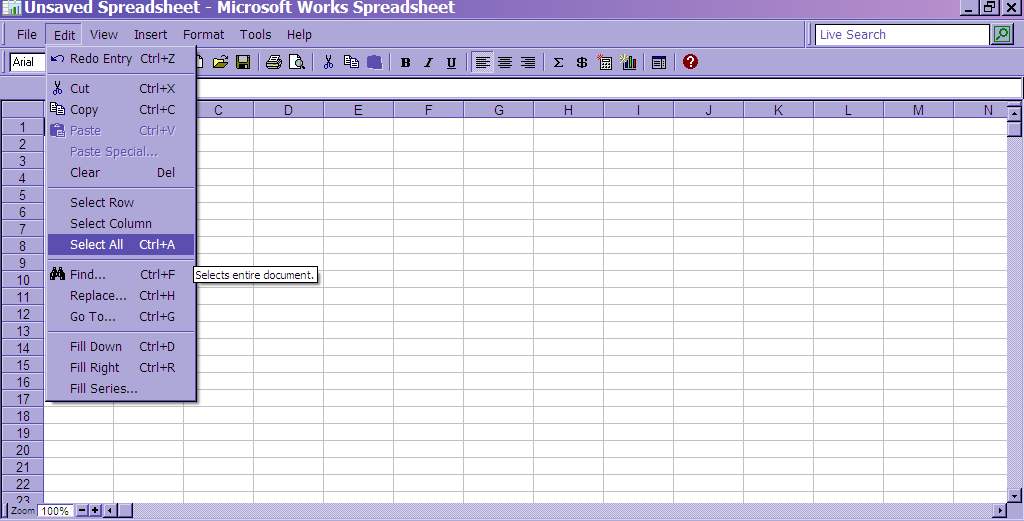Choose Select Column in Edit menu
Image resolution: width=1024 pixels, height=521 pixels.
[x=121, y=223]
